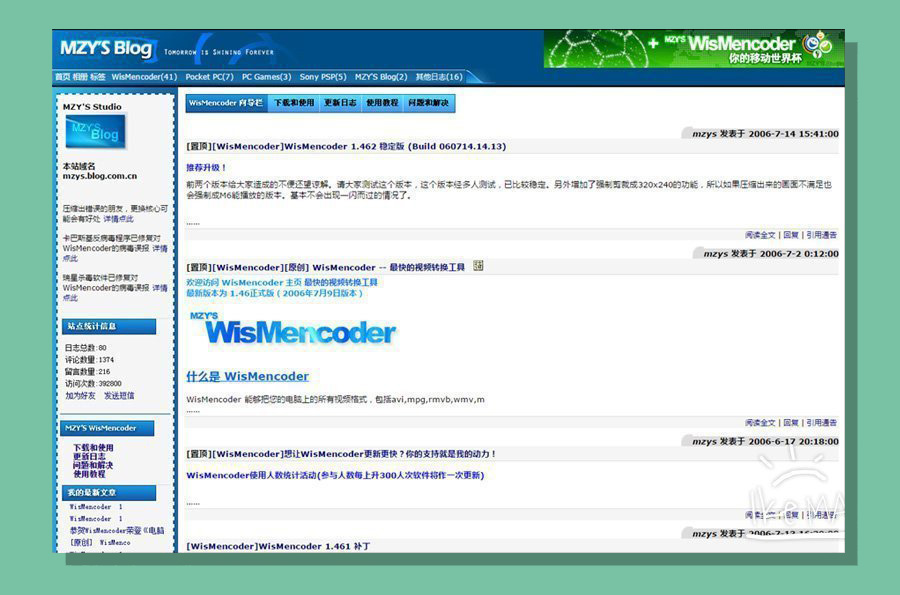Screen dimensions: 900x595
Task: Open the WisMencoder World Cup banner ad
Action: (693, 49)
